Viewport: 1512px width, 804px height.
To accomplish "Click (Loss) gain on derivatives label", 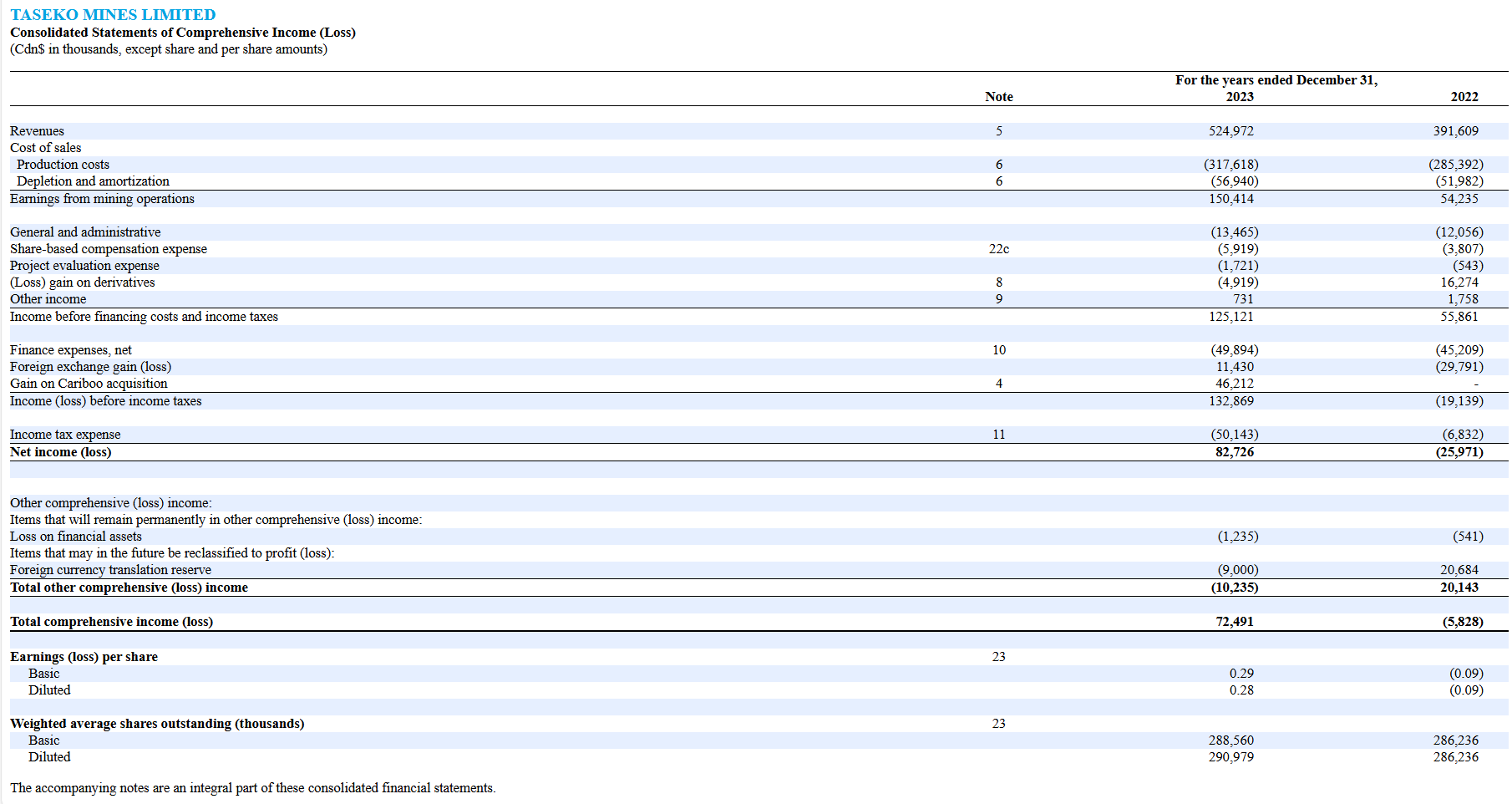I will click(x=83, y=282).
